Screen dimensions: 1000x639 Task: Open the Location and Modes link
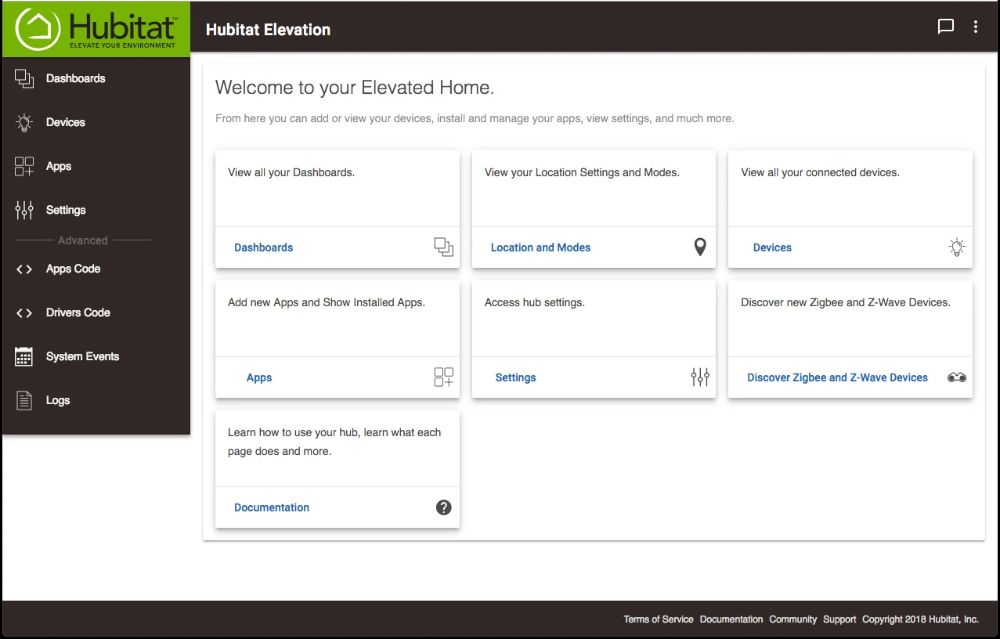[x=541, y=248]
